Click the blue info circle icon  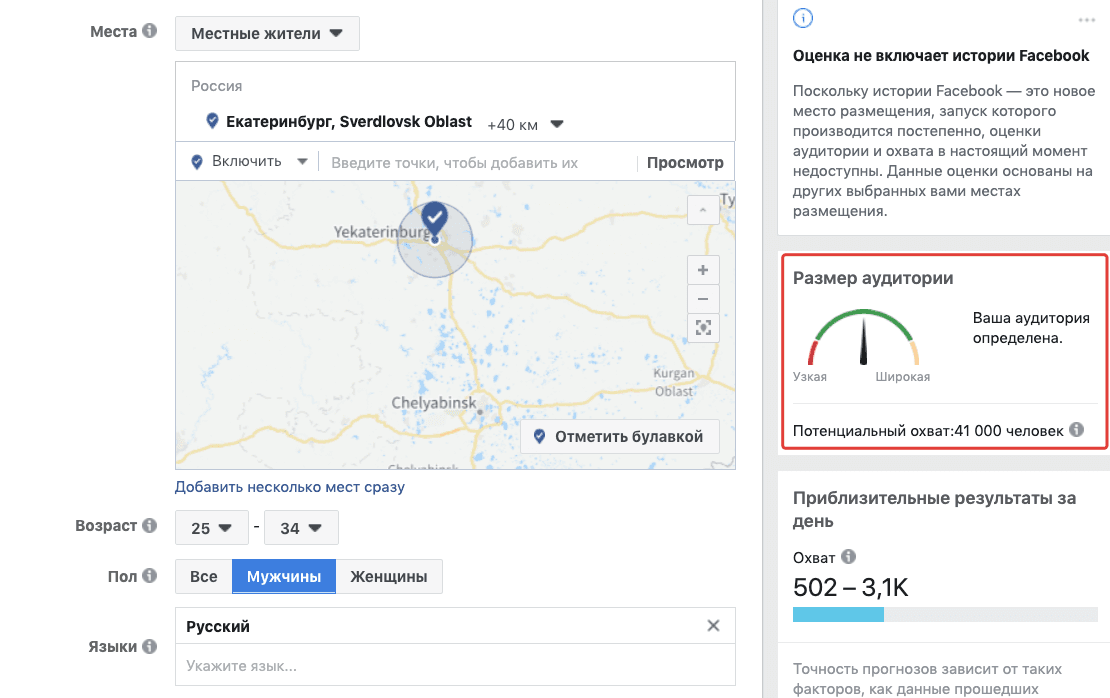click(x=803, y=18)
